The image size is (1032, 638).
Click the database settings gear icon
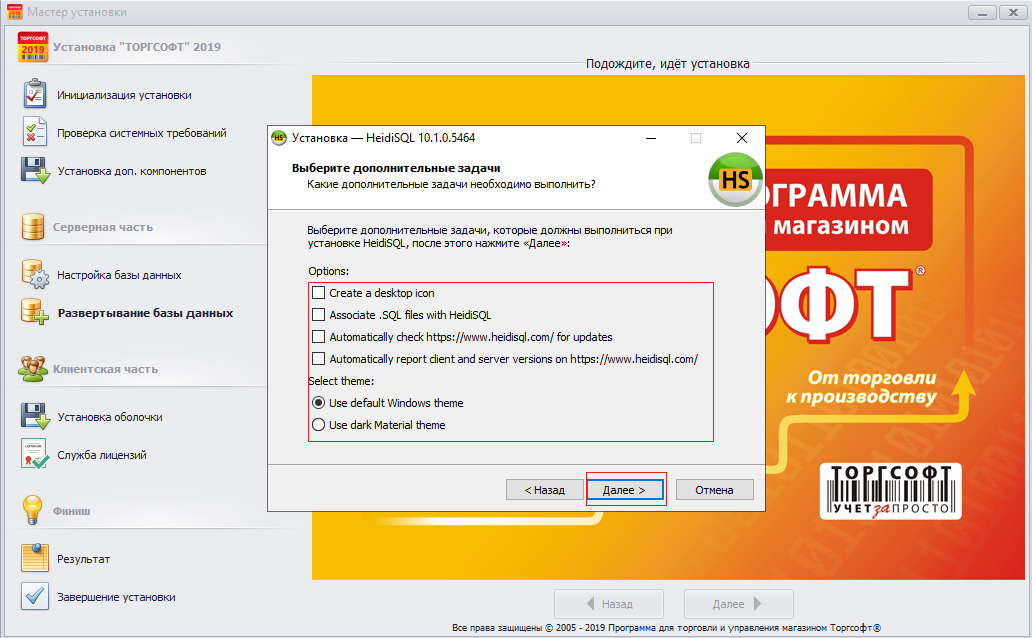[35, 274]
